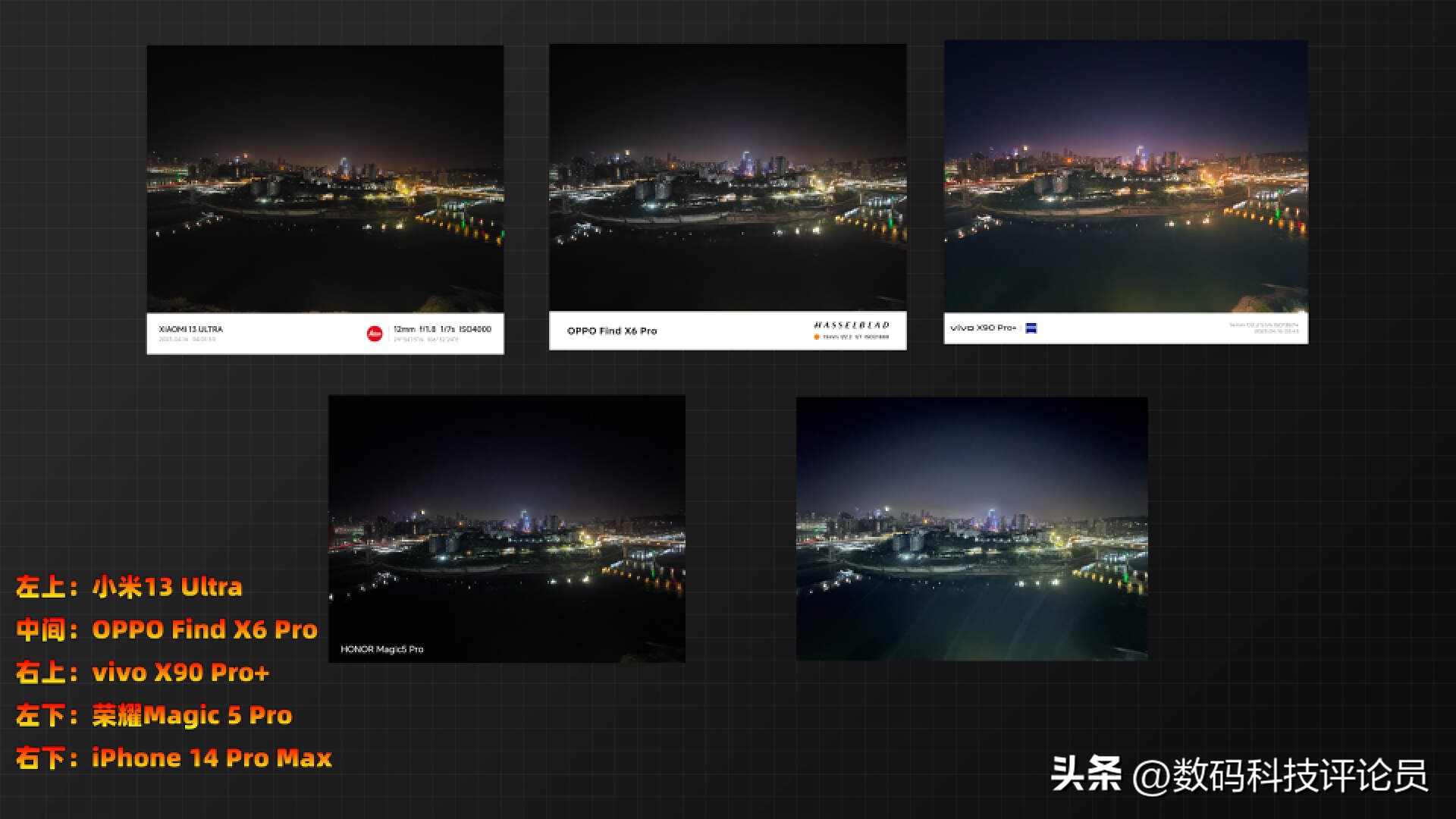Screen dimensions: 1456x819
Task: Select the 左上：小米13 Ultra caption line
Action: point(129,587)
